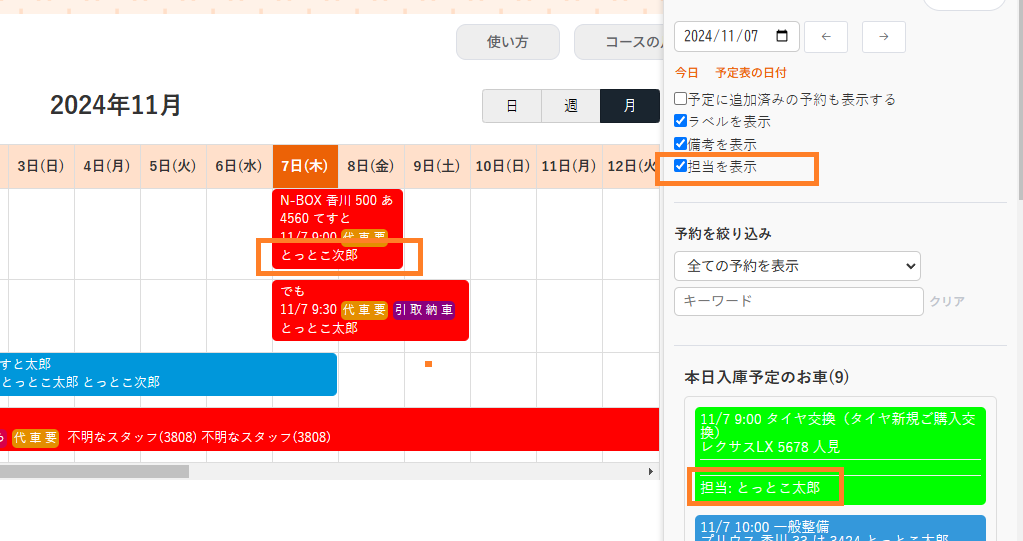Go to next date with right arrow

coord(883,37)
